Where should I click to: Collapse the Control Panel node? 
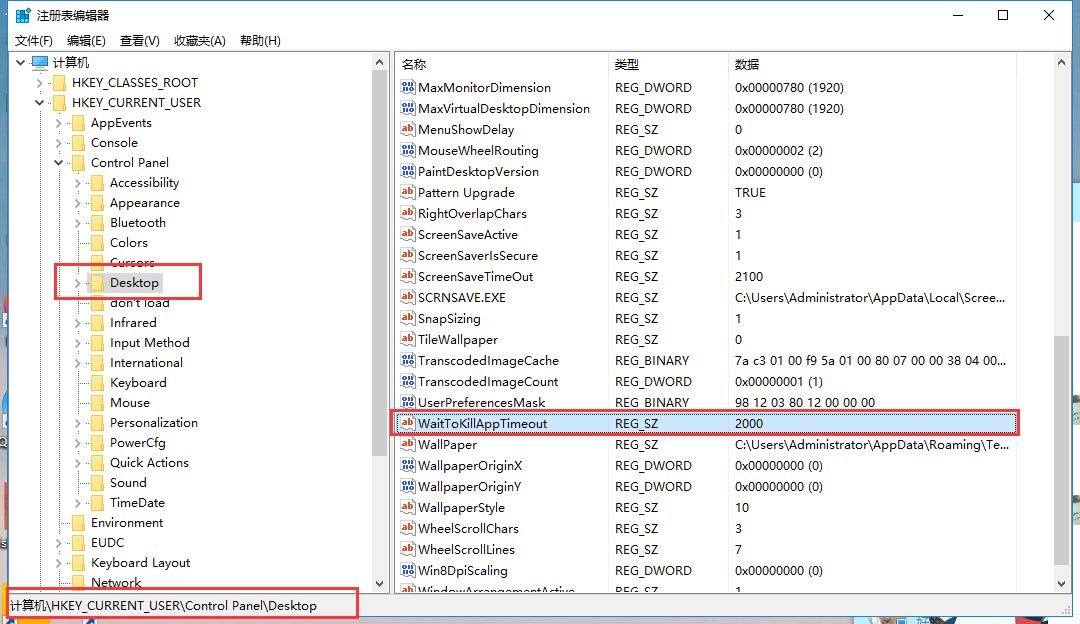coord(59,163)
